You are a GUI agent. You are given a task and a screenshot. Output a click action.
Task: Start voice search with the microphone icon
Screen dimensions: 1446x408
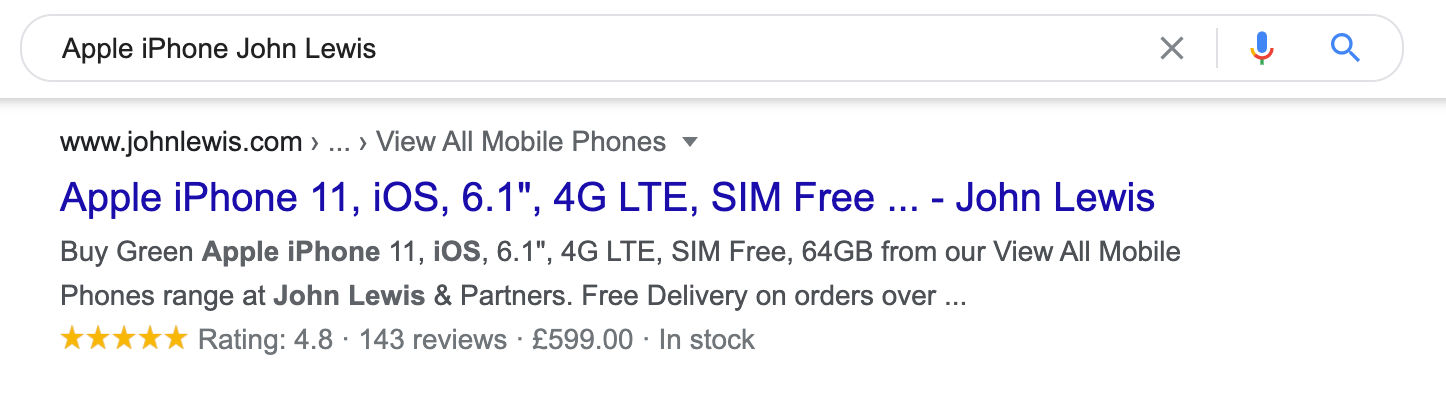click(x=1262, y=48)
